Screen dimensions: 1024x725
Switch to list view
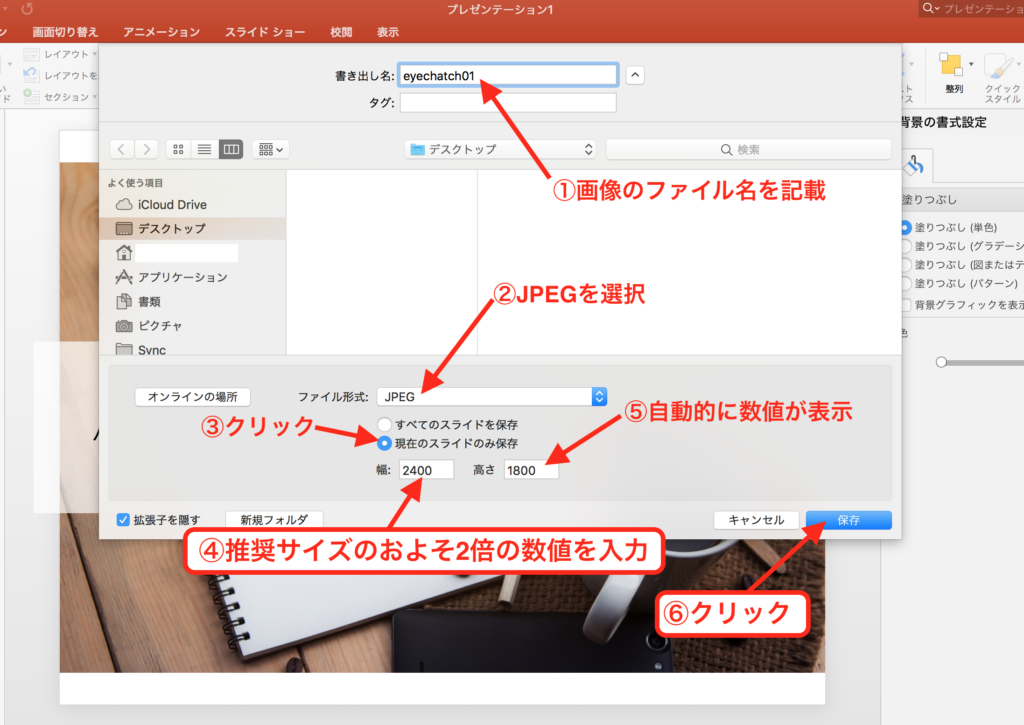click(204, 149)
